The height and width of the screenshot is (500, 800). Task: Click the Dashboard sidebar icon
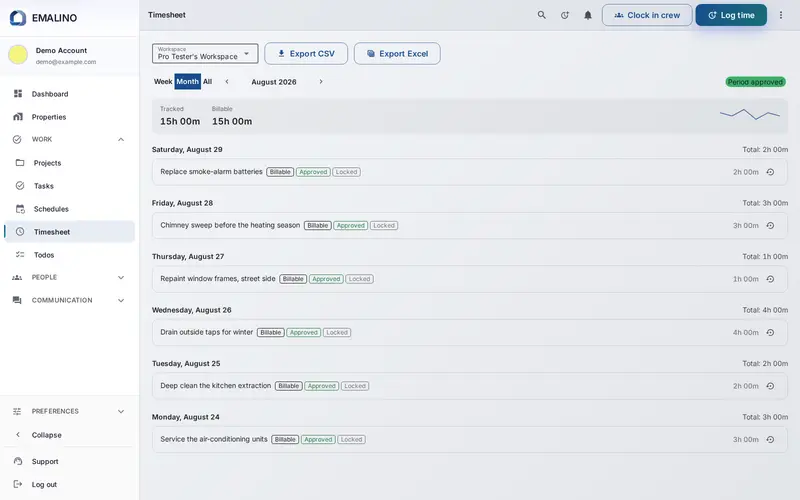[18, 93]
